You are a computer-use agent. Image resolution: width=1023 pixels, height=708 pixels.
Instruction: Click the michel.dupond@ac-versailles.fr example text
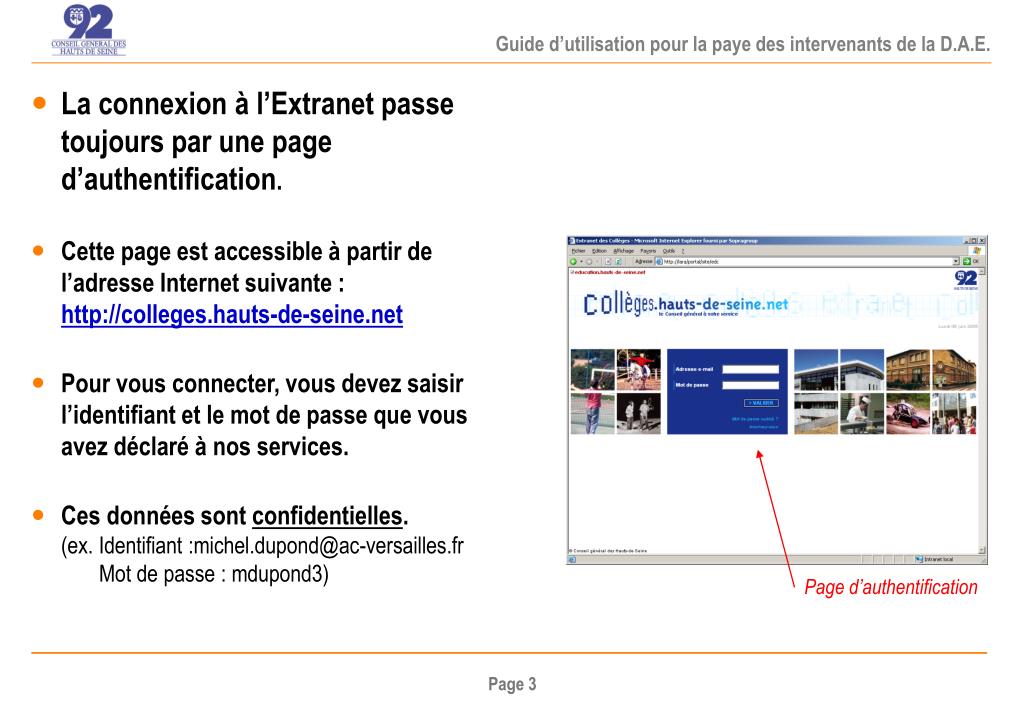coord(328,546)
